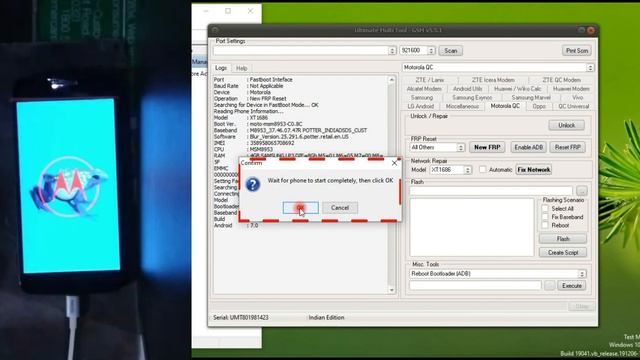Minimize the Ultimate Multi Tool window
This screenshot has height=360, width=640.
coord(581,30)
